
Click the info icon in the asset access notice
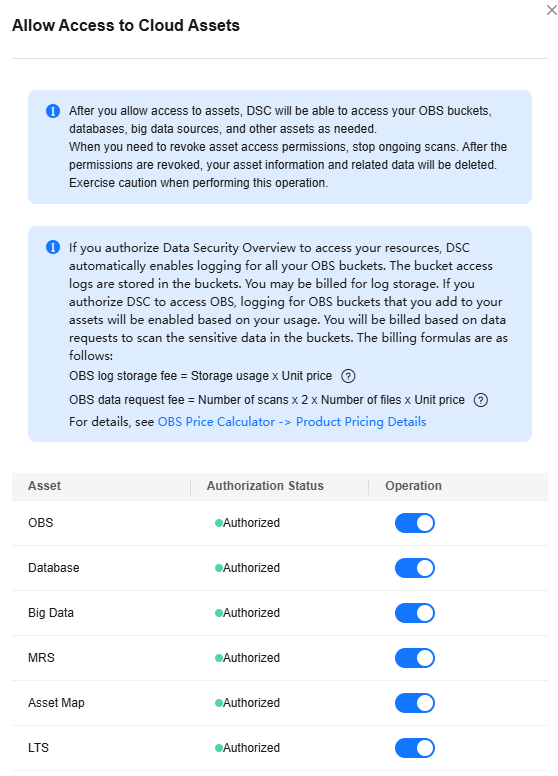(x=53, y=111)
